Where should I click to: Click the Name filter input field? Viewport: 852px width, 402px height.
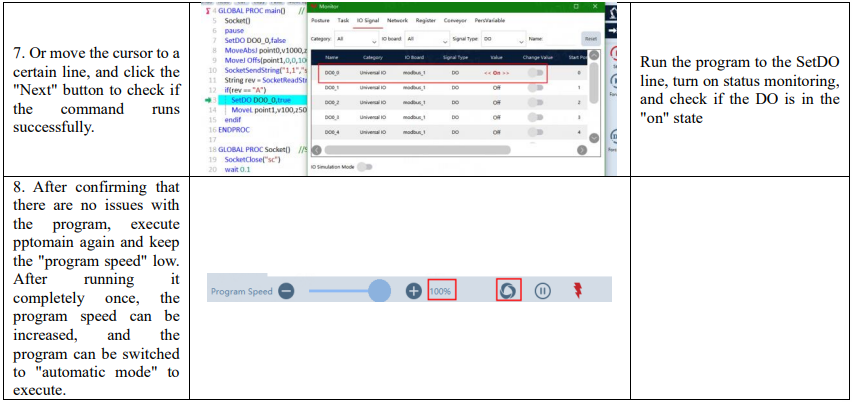click(x=562, y=39)
